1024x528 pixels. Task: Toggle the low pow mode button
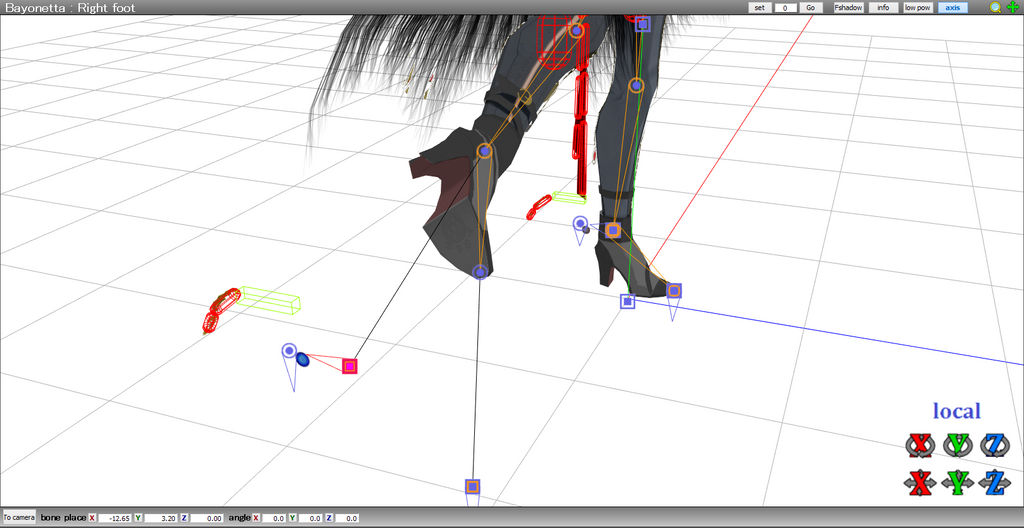click(918, 8)
